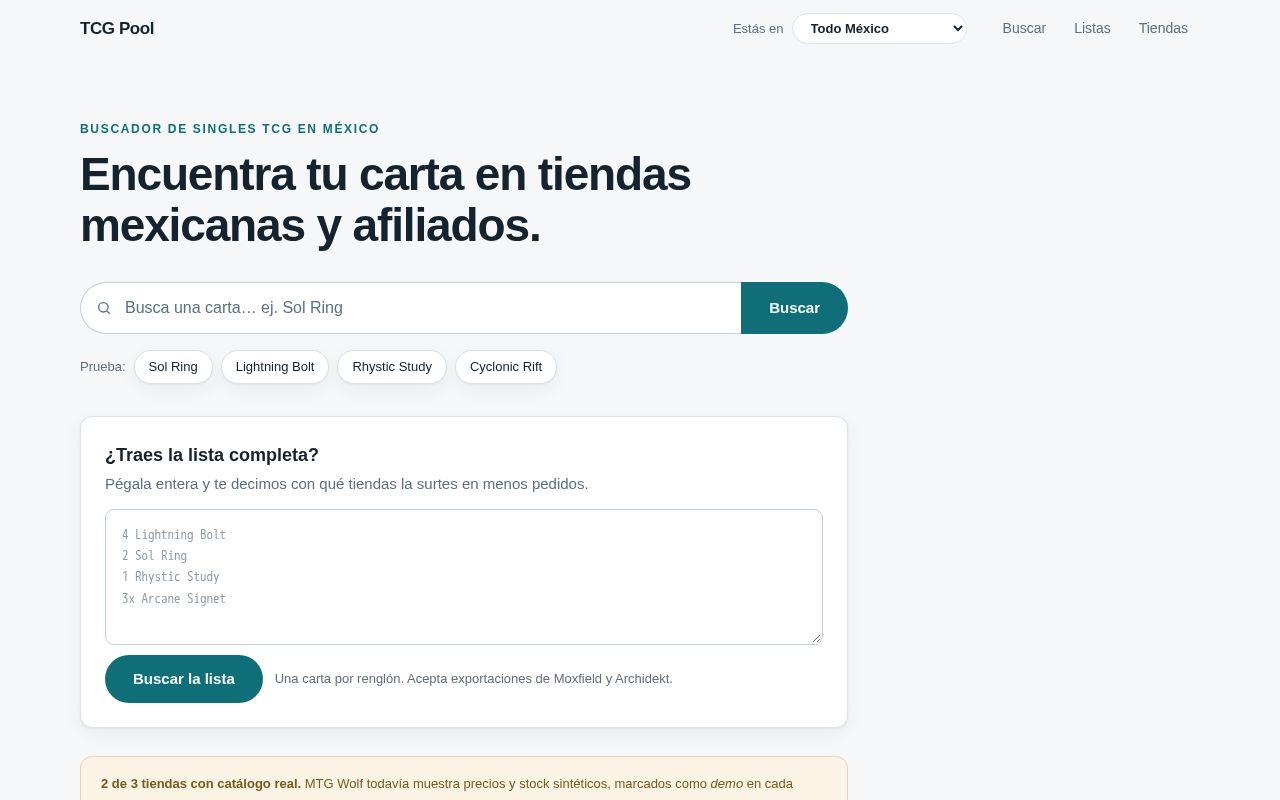Select the Lightning Bolt suggestion chip
The width and height of the screenshot is (1280, 800).
click(275, 367)
